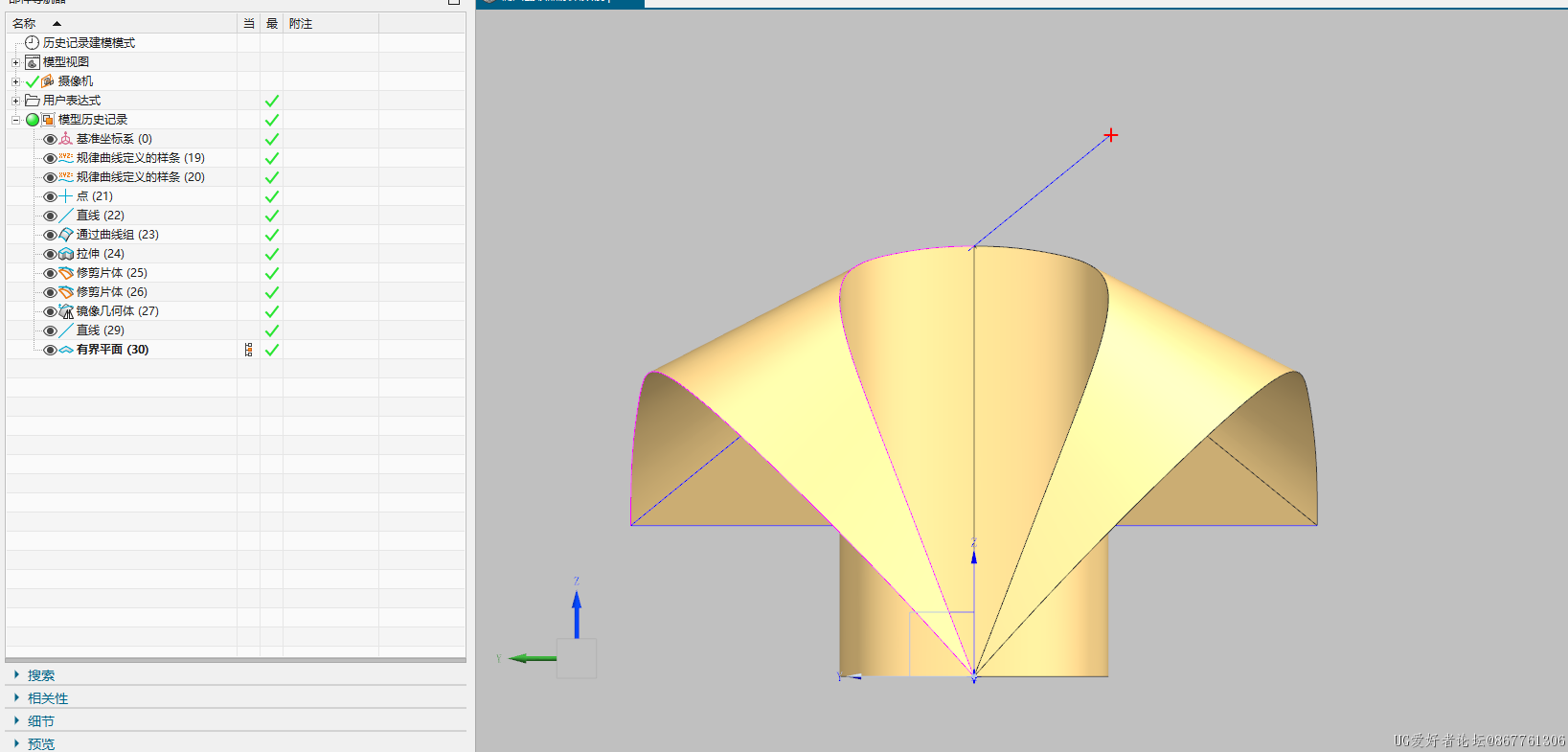
Task: Toggle visibility of 拉伸 (24)
Action: 50,254
